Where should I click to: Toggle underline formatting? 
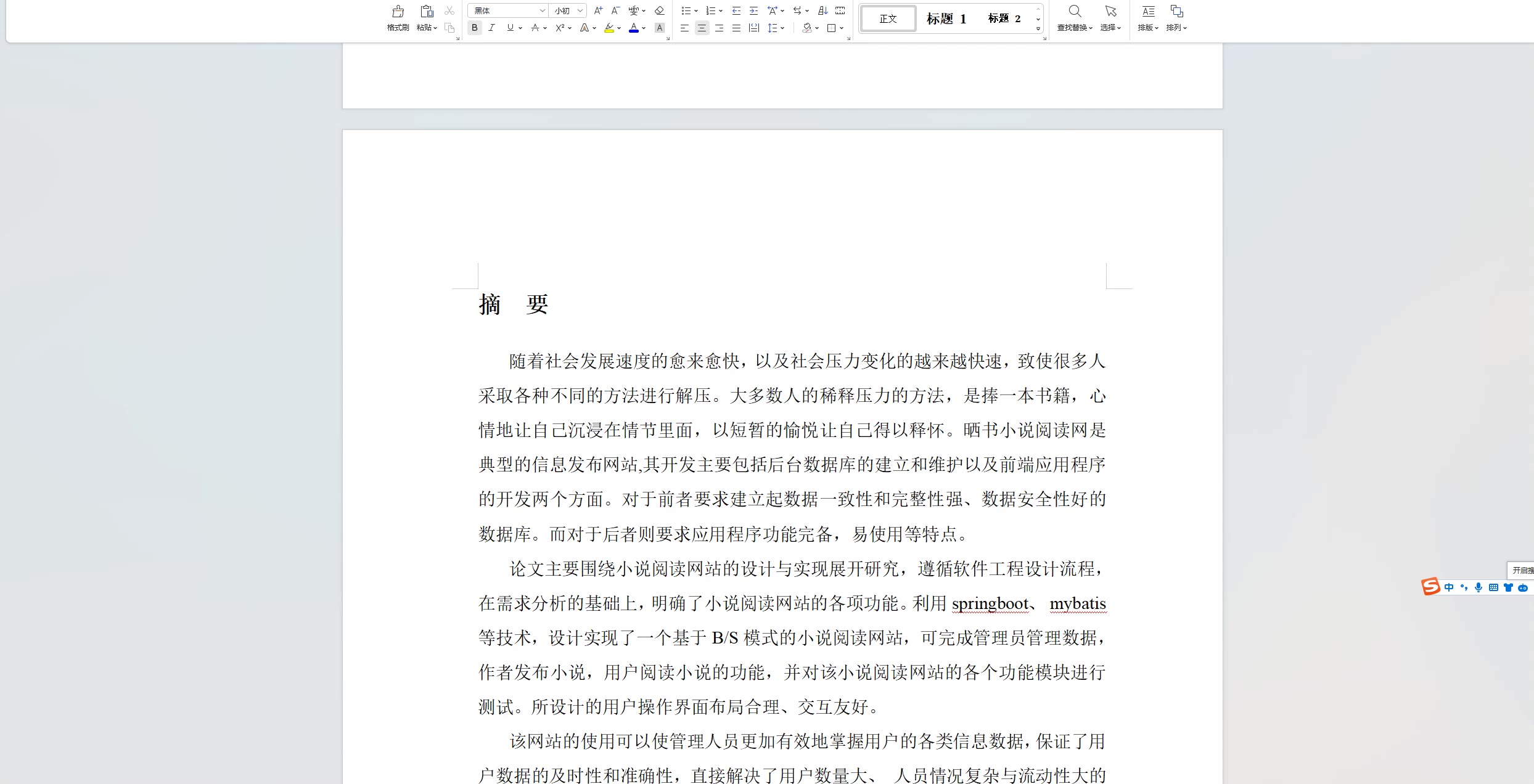coord(510,28)
